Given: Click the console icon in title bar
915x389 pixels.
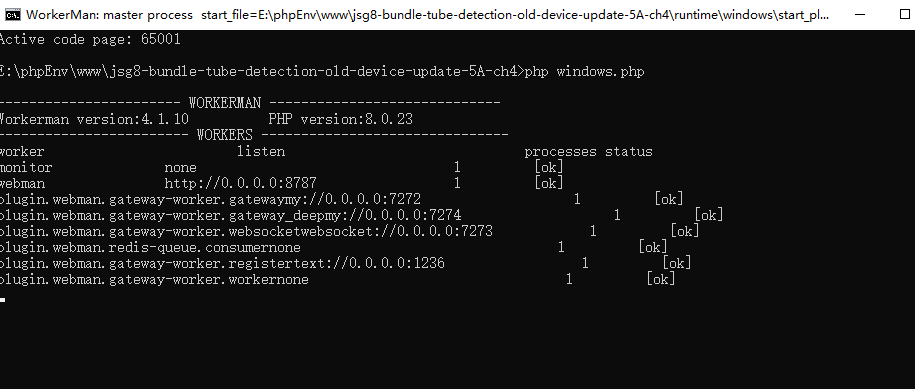Looking at the screenshot, I should (x=12, y=15).
